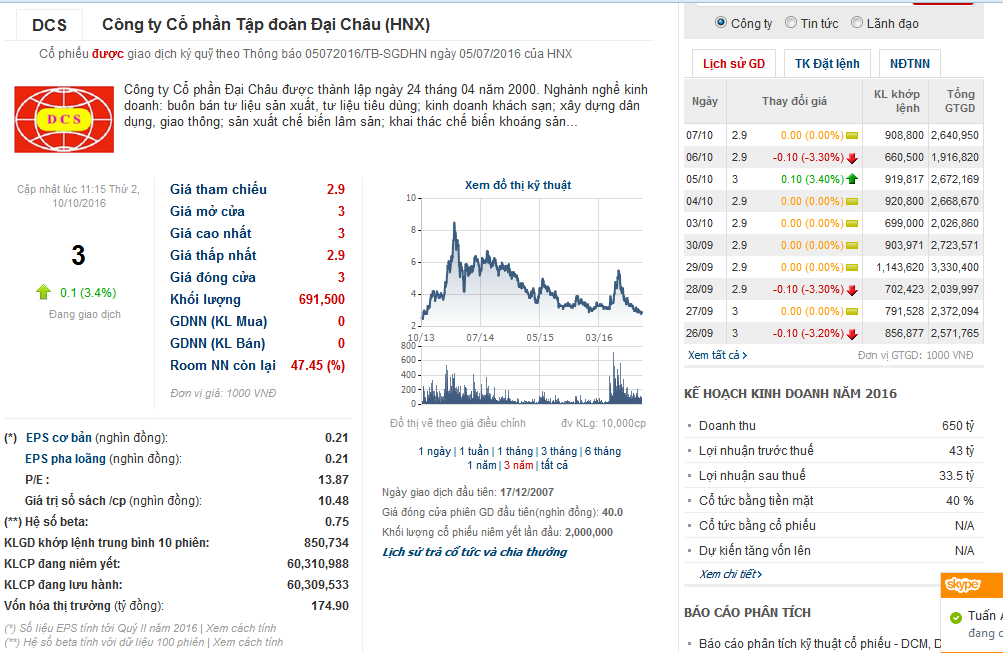Click the trading volume bar chart
Screen dimensions: 1003x653
click(x=531, y=375)
